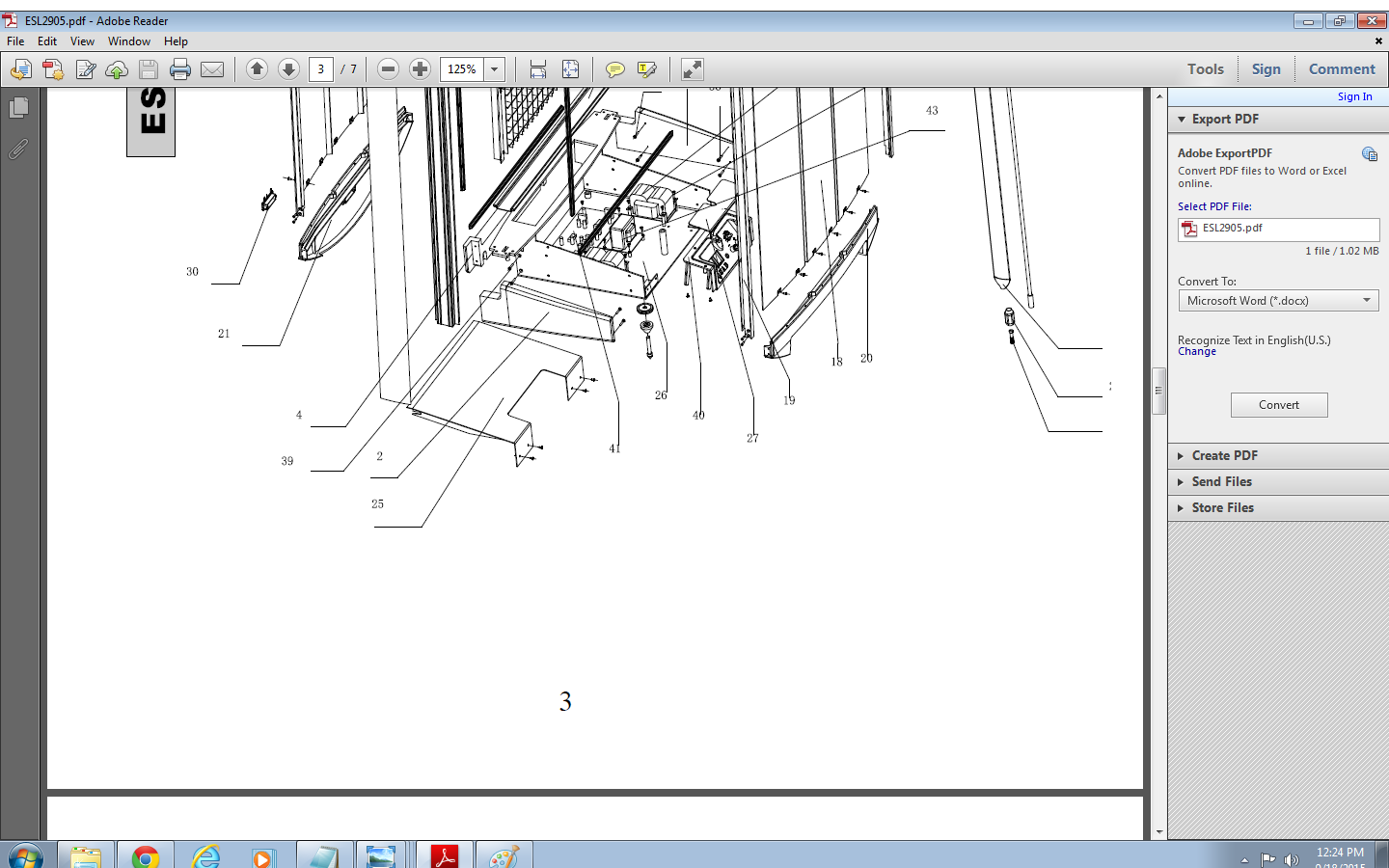This screenshot has width=1389, height=868.
Task: Open the Comment pane tab
Action: click(1342, 69)
